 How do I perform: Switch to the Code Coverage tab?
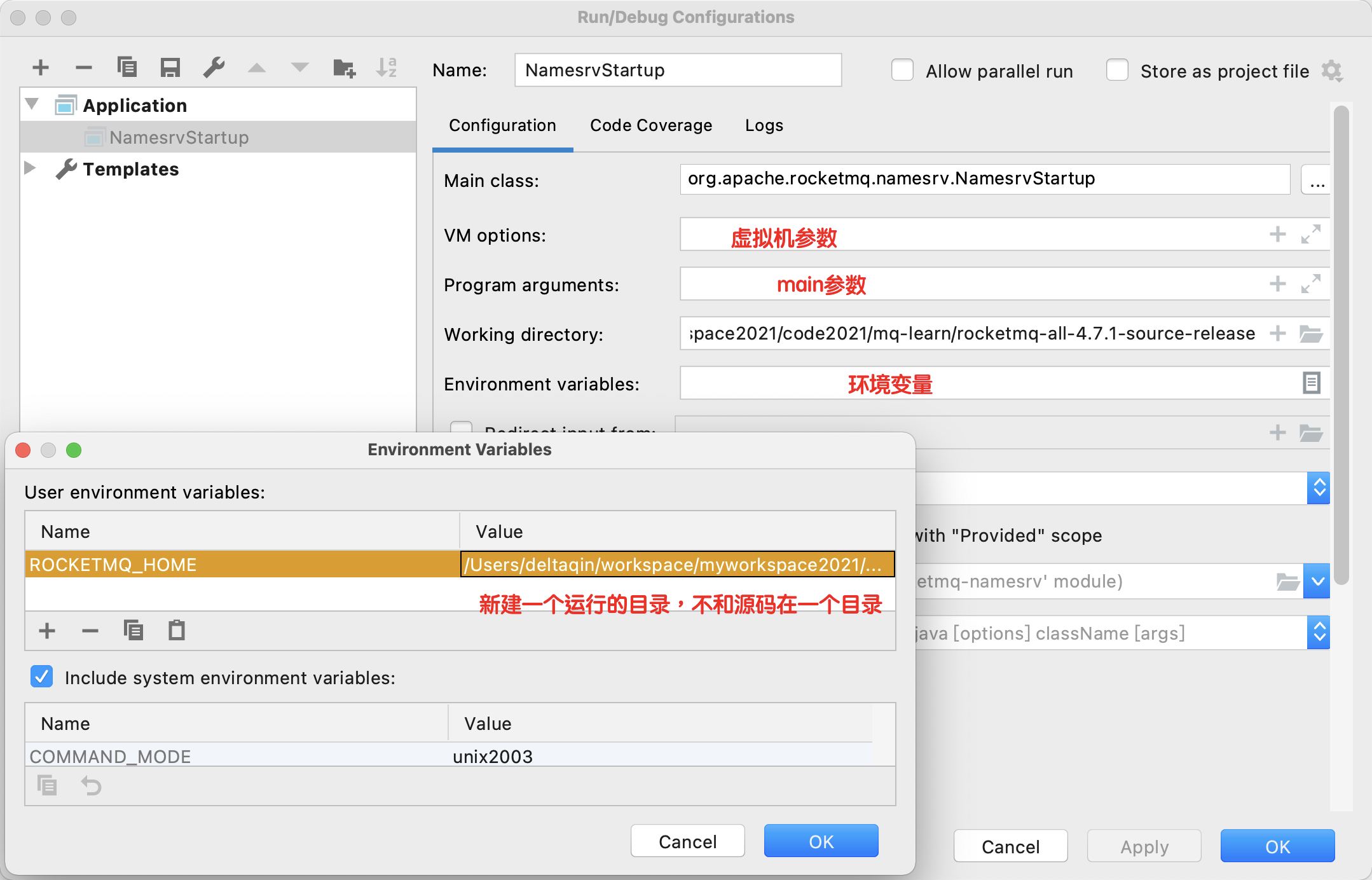pyautogui.click(x=650, y=125)
